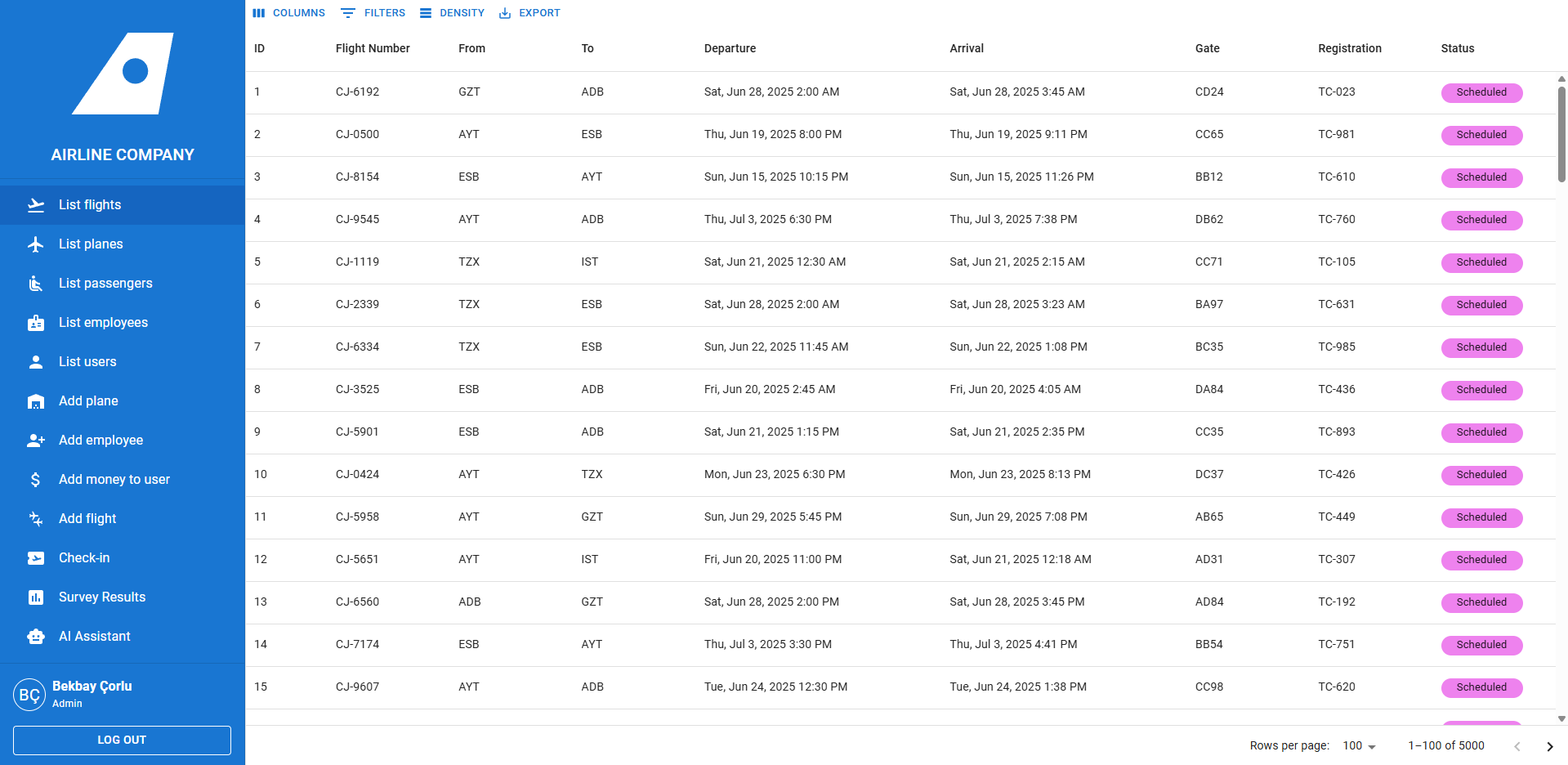This screenshot has width=1568, height=765.
Task: Click the AI Assistant robot icon
Action: 36,636
